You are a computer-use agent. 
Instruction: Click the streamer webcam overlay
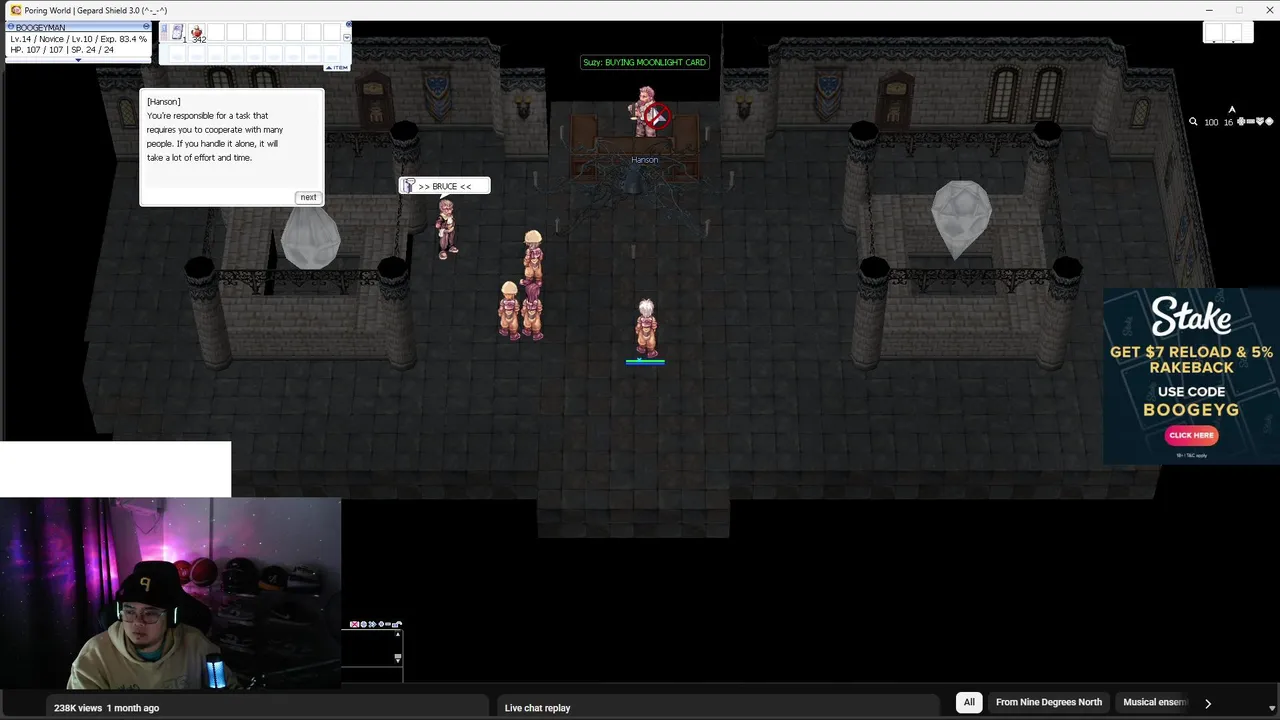(170, 594)
